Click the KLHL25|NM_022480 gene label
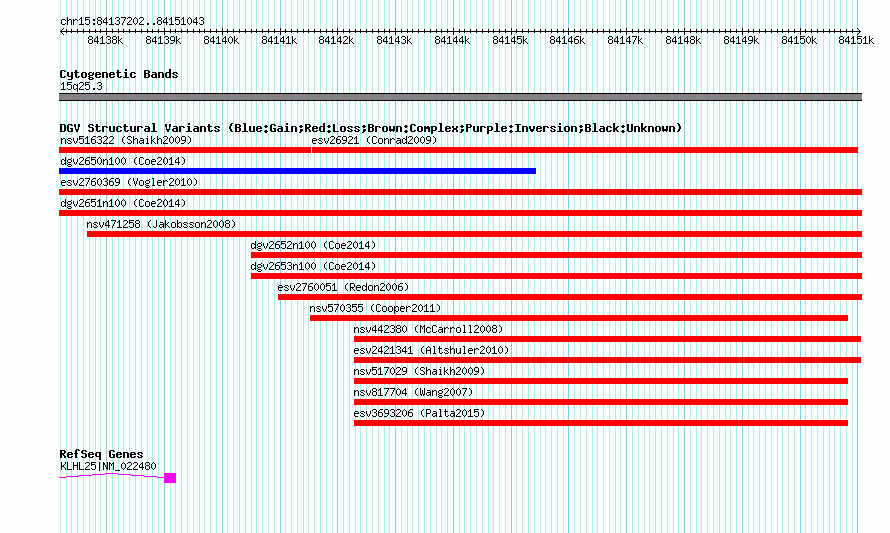The image size is (890, 533). point(108,466)
